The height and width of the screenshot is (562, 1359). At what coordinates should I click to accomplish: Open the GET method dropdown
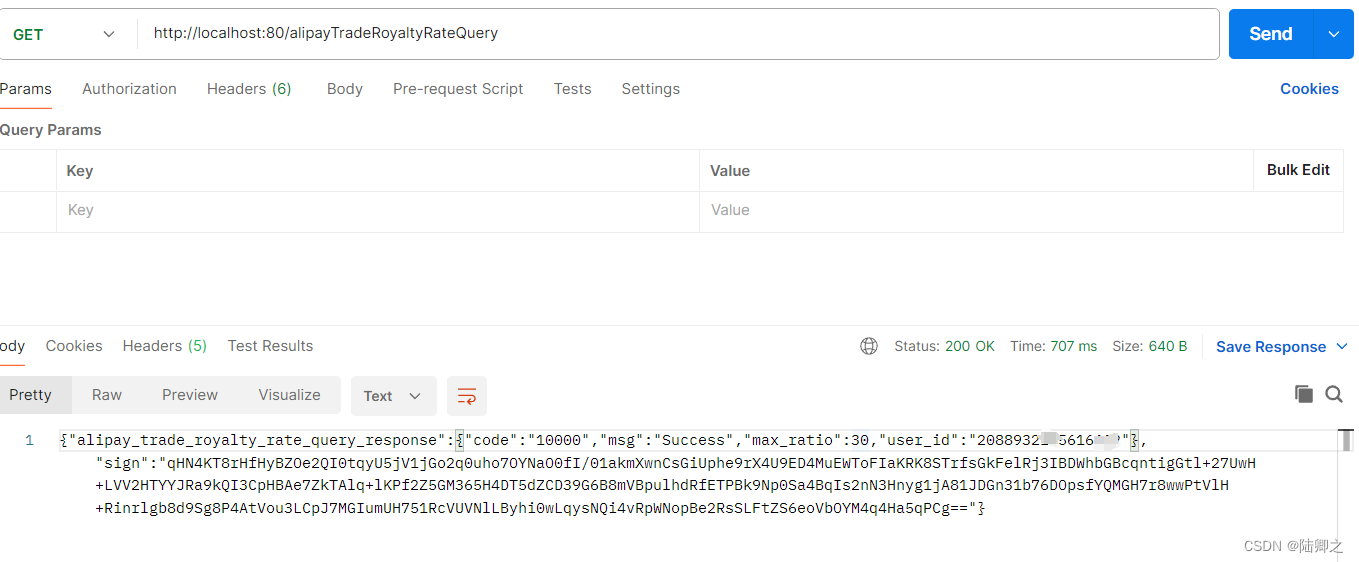(x=66, y=34)
